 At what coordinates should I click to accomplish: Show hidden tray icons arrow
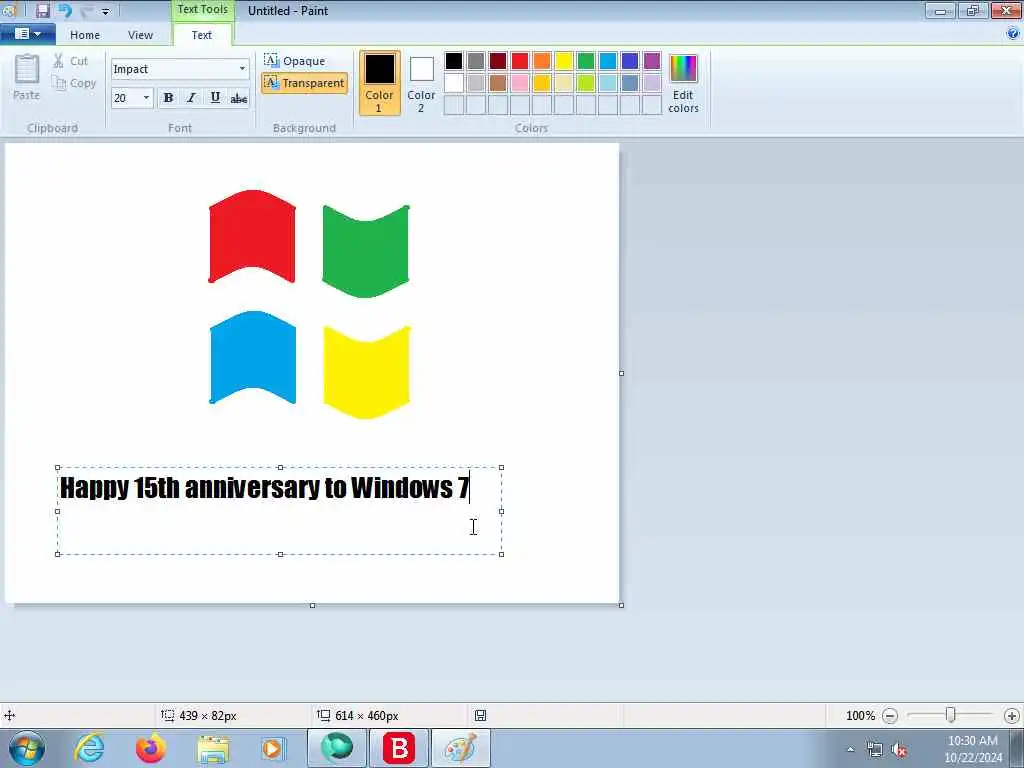[850, 750]
